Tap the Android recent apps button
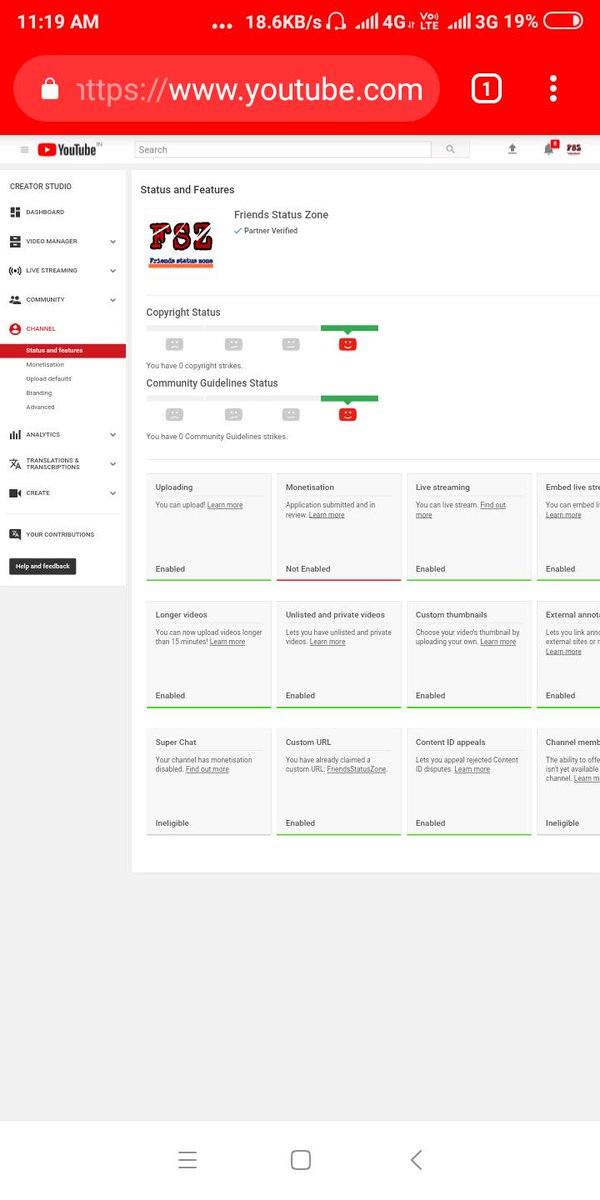The image size is (600, 1200). coord(187,1160)
